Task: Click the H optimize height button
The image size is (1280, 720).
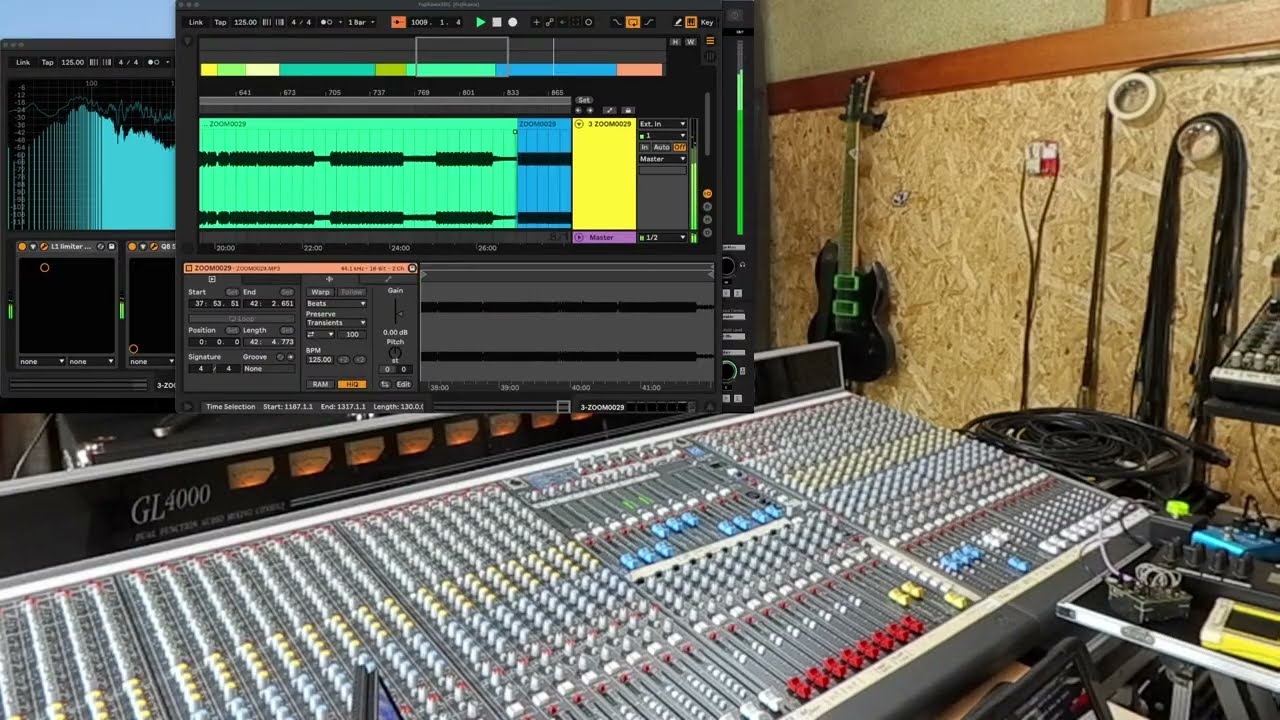Action: [x=675, y=42]
